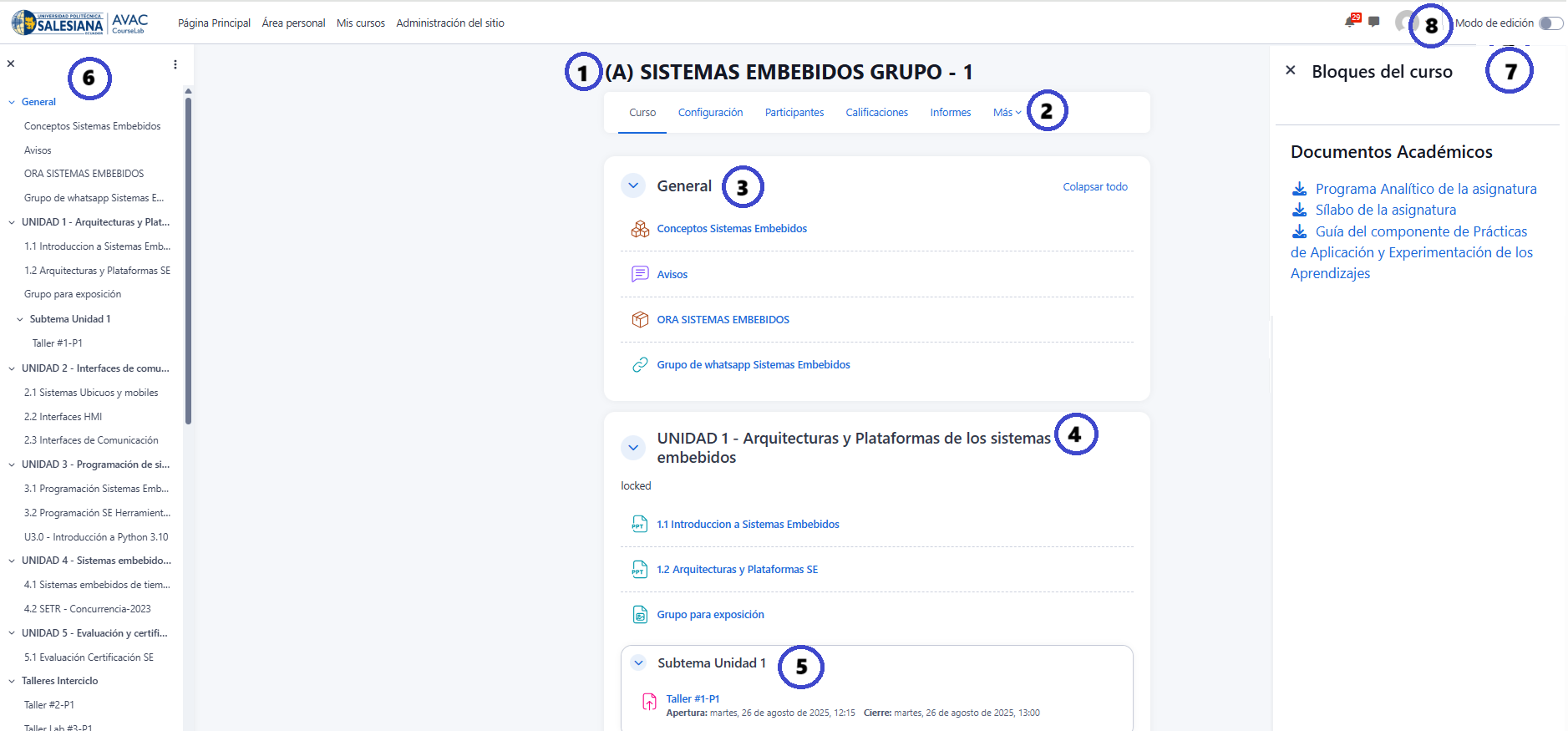
Task: Click the course index scrollbar
Action: (188, 259)
